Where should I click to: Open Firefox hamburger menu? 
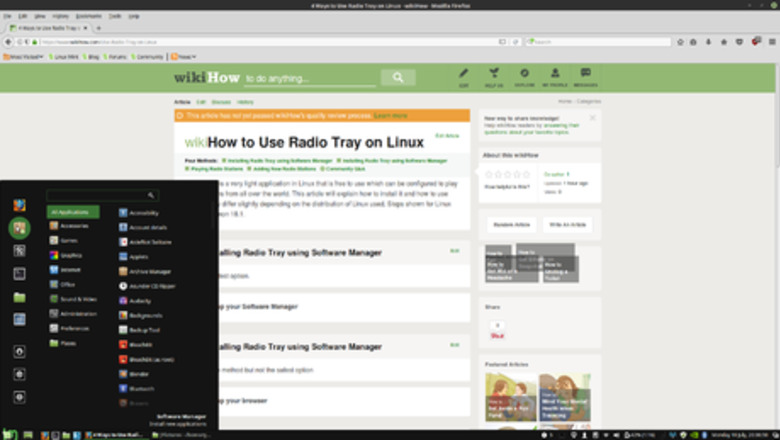coord(772,42)
